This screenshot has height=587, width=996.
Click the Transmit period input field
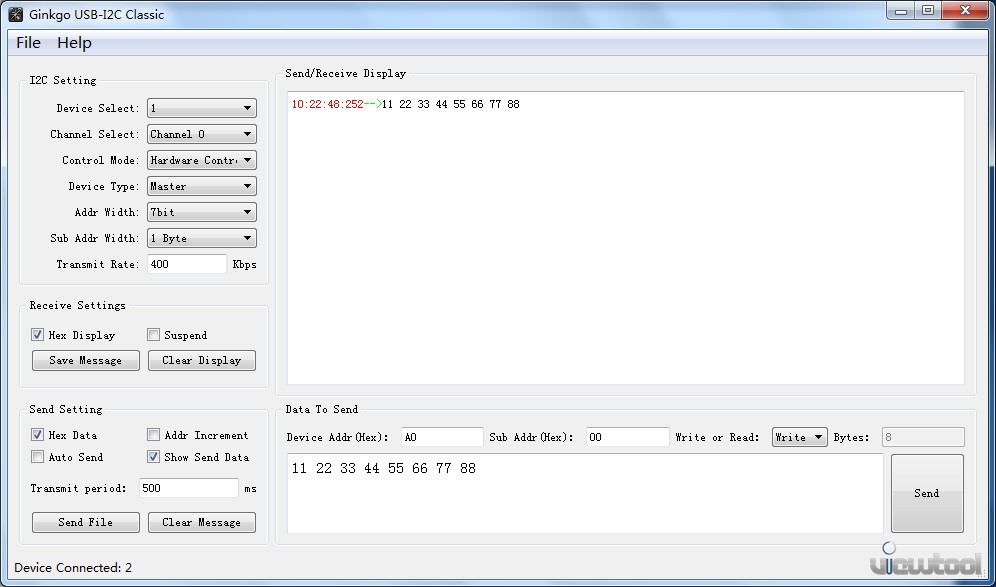click(189, 488)
